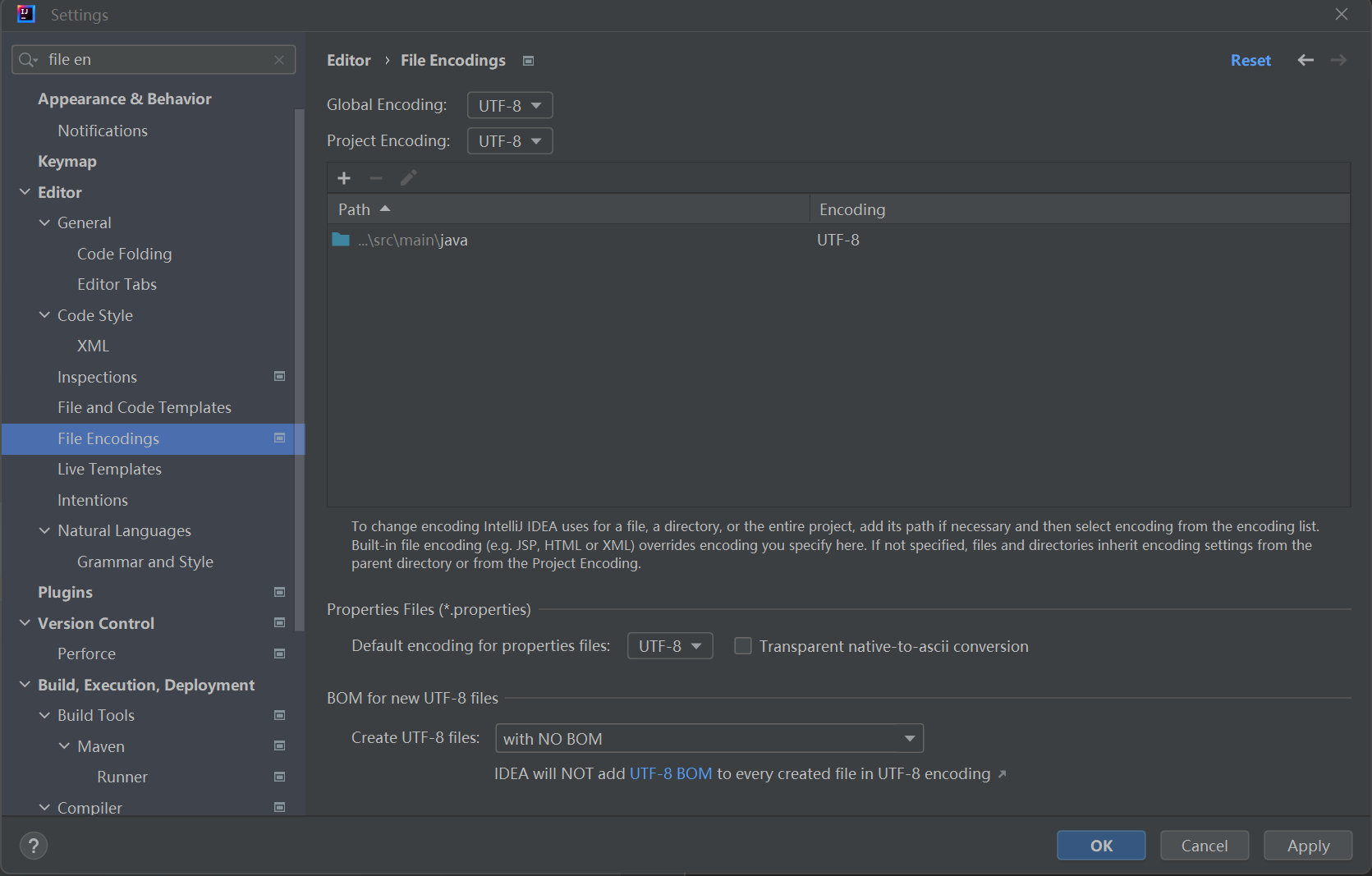The height and width of the screenshot is (876, 1372).
Task: Click UTF-8 encoding cell of java path
Action: point(838,240)
